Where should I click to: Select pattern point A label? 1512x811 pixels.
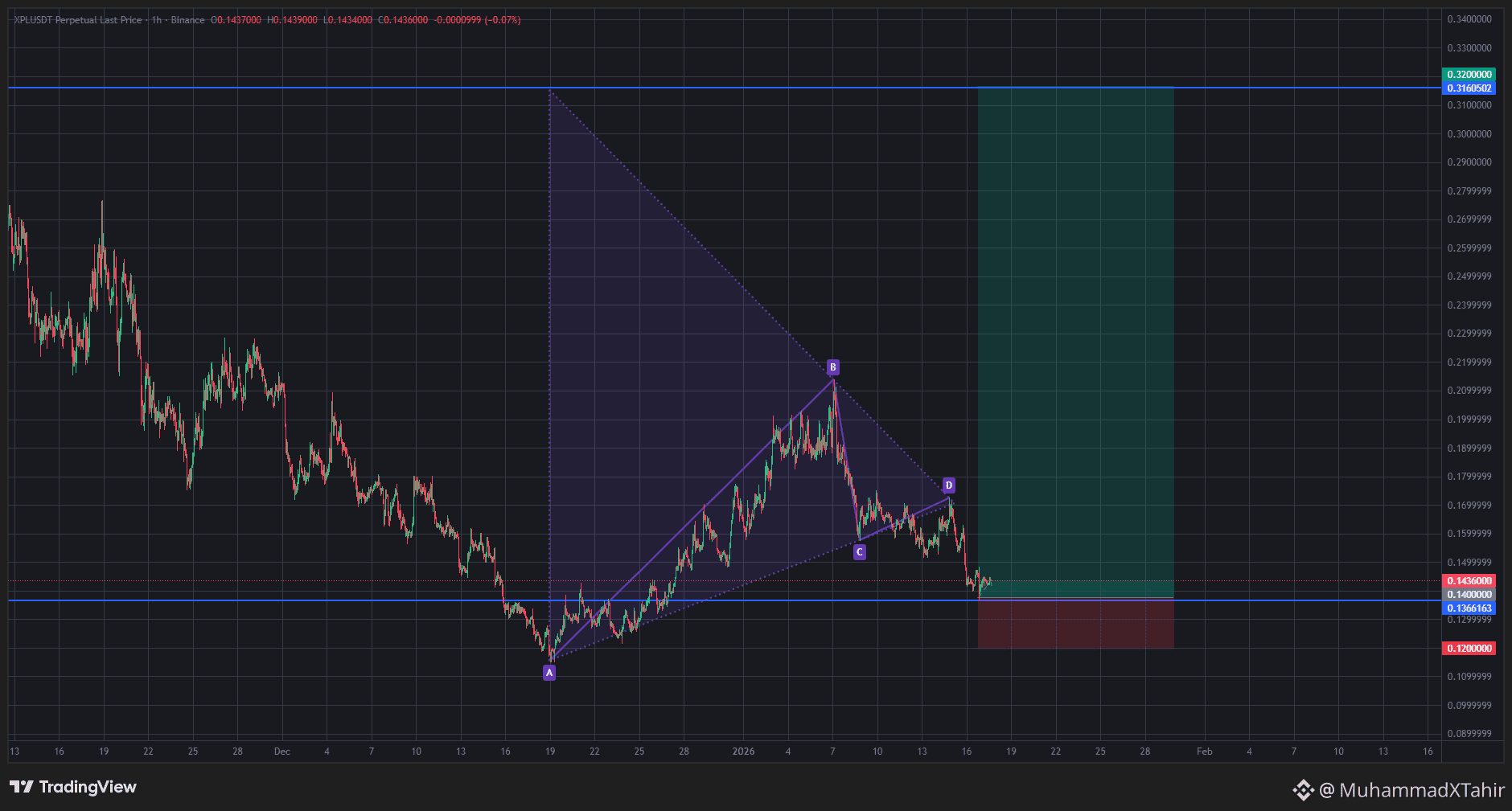549,673
